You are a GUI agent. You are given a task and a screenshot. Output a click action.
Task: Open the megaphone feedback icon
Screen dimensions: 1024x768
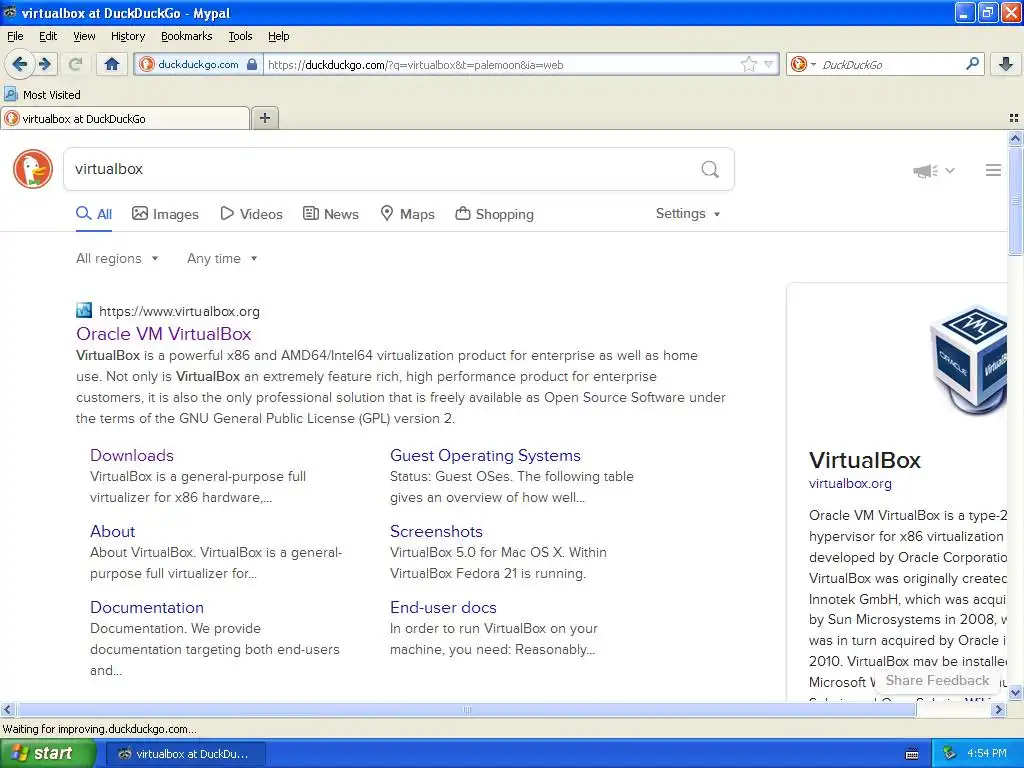tap(925, 170)
